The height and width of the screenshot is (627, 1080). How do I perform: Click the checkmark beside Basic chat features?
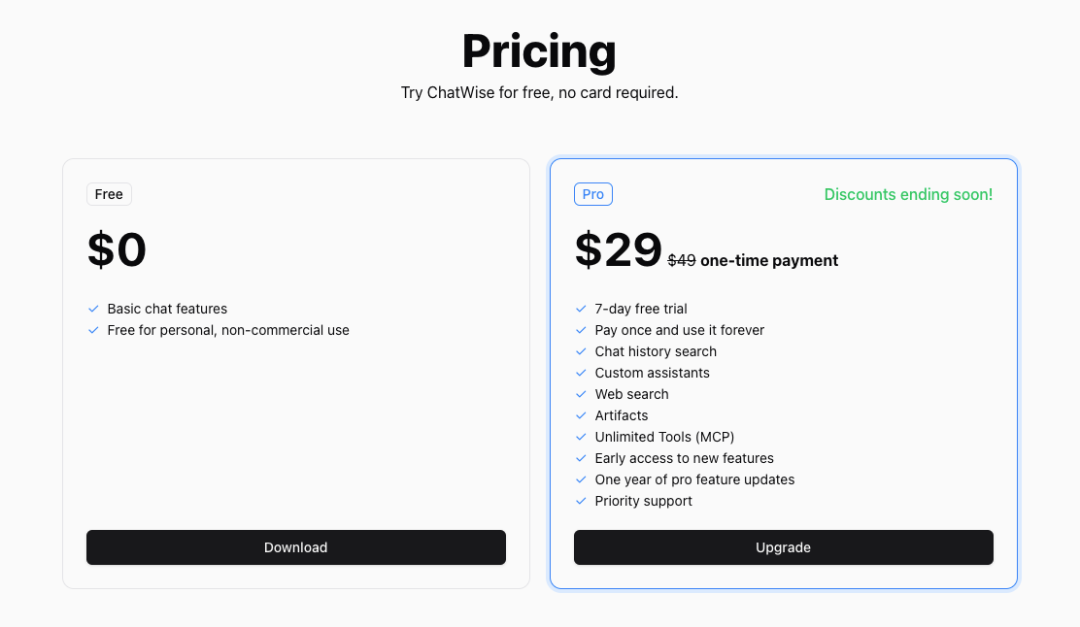[94, 309]
